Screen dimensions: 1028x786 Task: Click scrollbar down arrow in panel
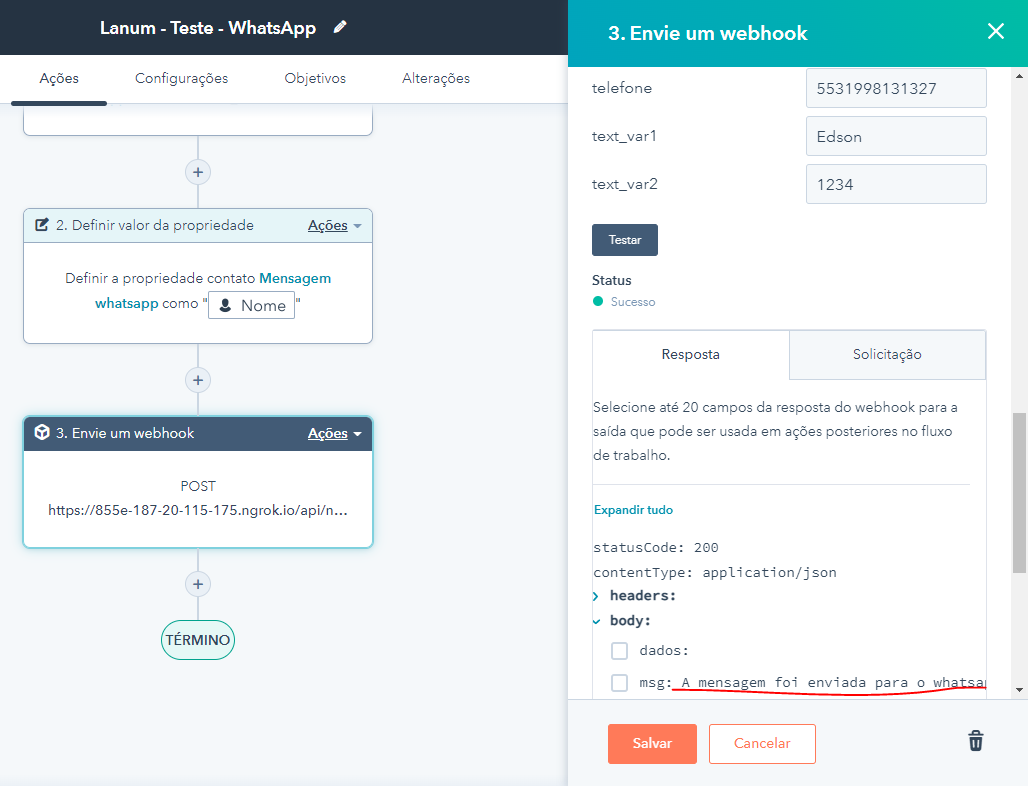click(1019, 690)
